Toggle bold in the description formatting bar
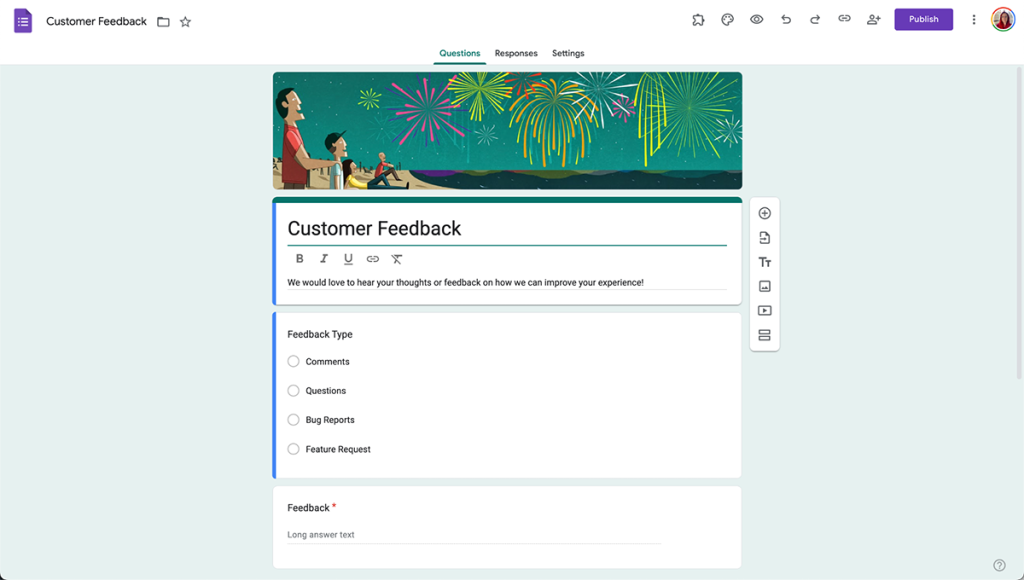The image size is (1024, 580). tap(299, 258)
